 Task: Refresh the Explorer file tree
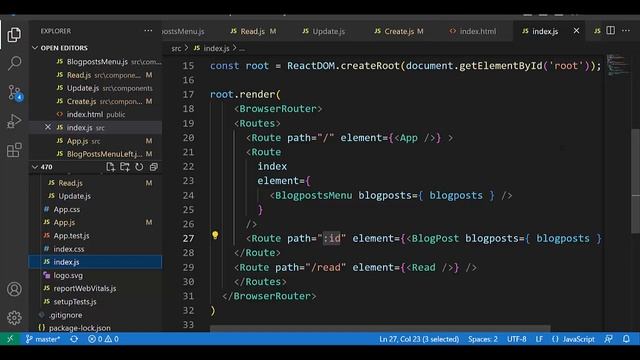pos(139,167)
